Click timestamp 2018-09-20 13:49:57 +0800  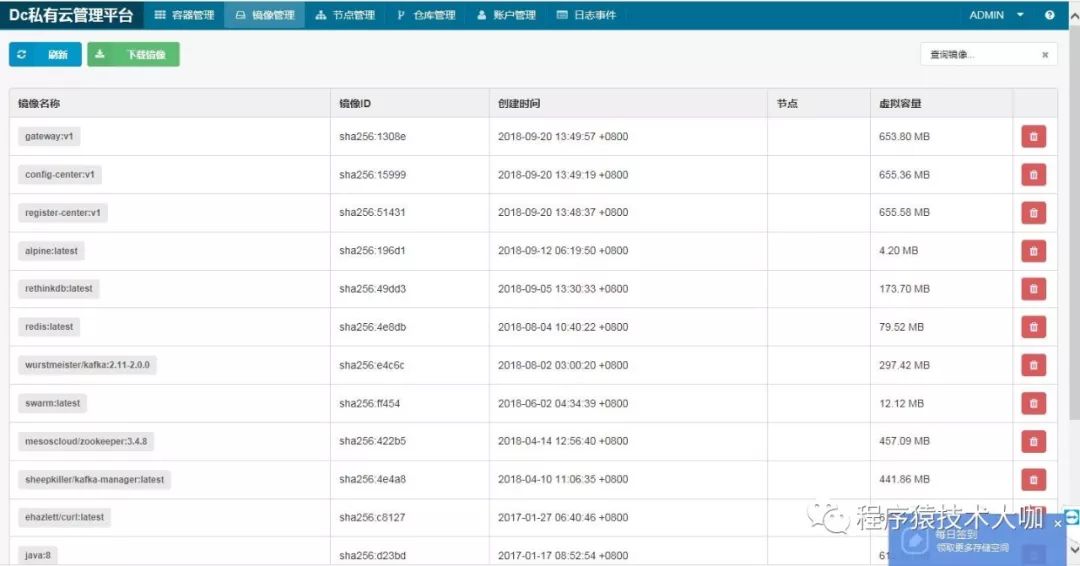[x=563, y=137]
